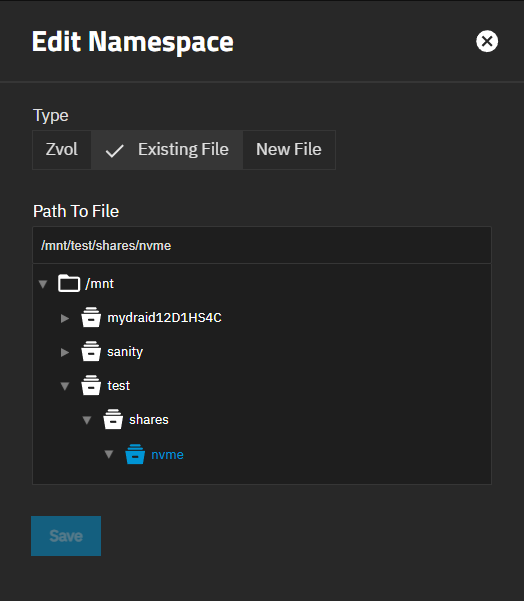524x601 pixels.
Task: Select the New File type option
Action: pos(289,149)
